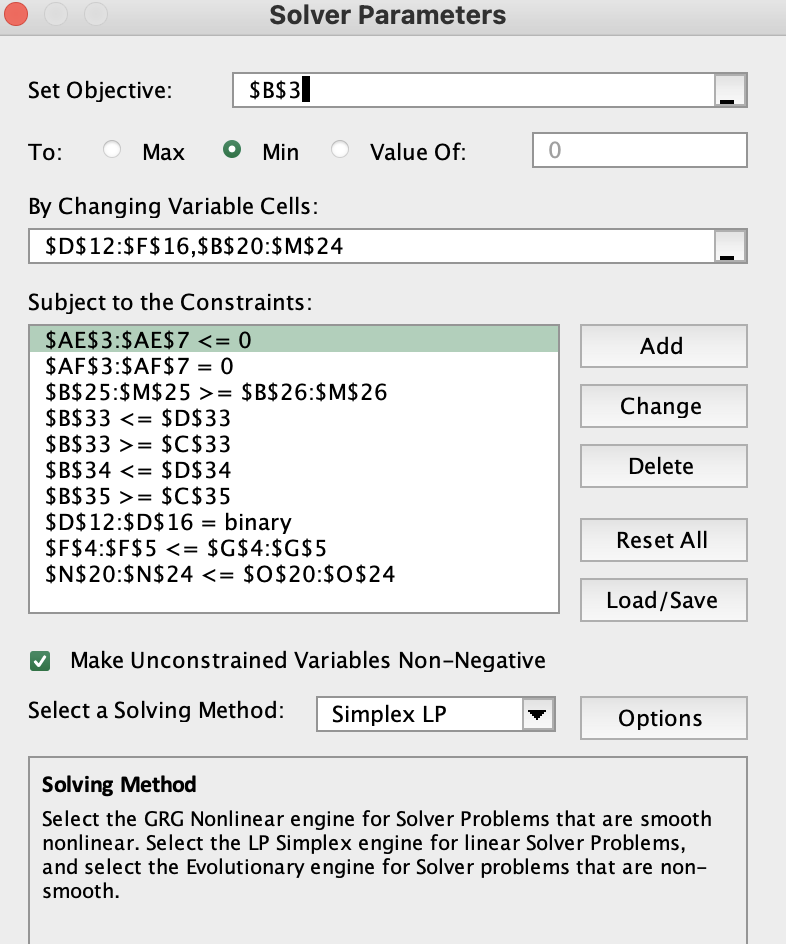Click the Changing Variable Cells range selector icon
This screenshot has width=786, height=944.
(731, 246)
